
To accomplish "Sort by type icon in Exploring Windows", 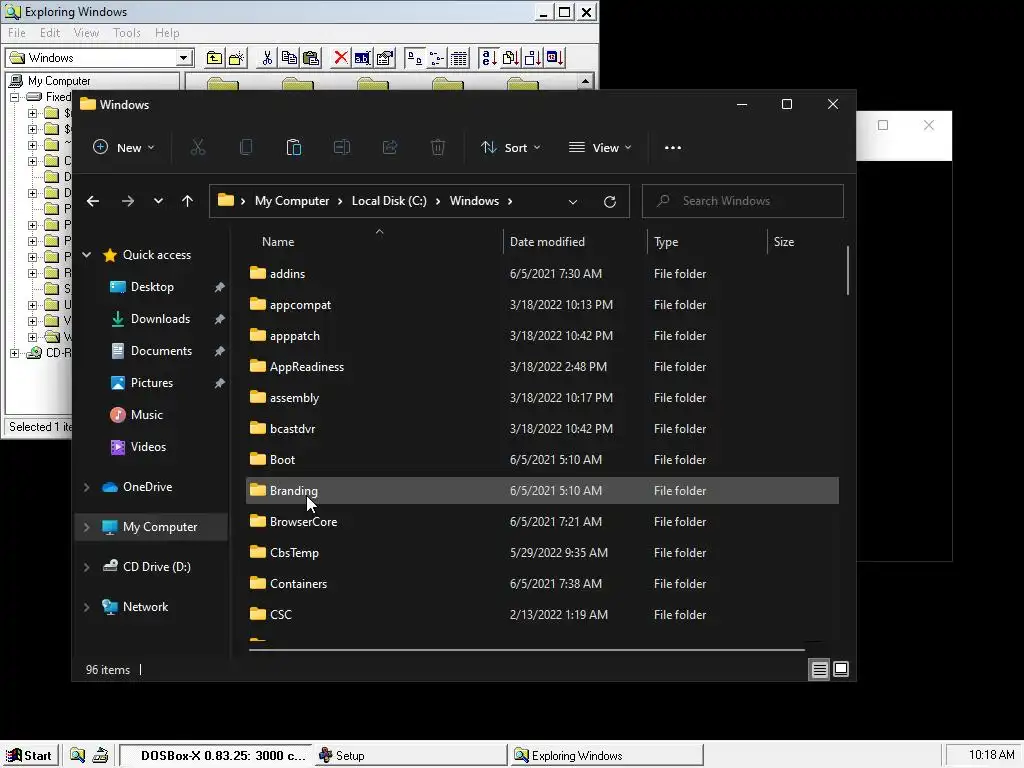I will point(511,58).
